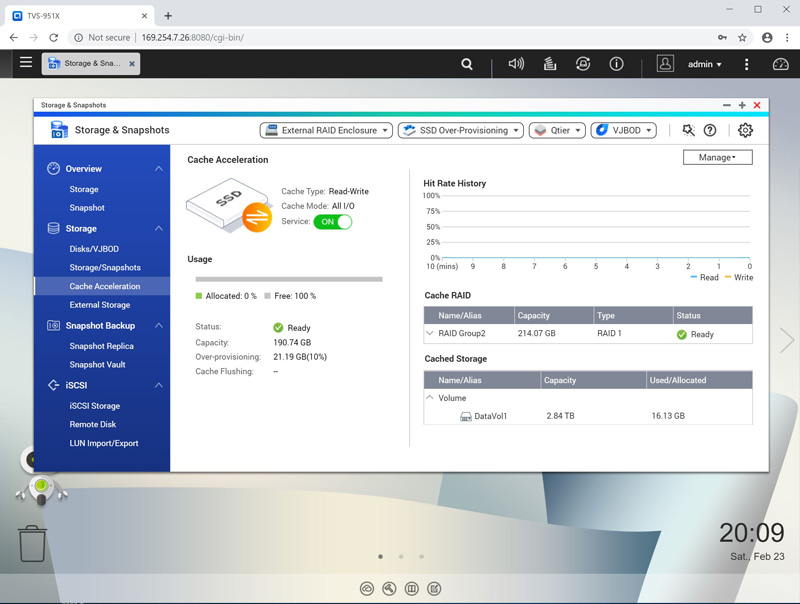This screenshot has height=604, width=800.
Task: Open External RAID Enclosure dropdown
Action: (326, 131)
